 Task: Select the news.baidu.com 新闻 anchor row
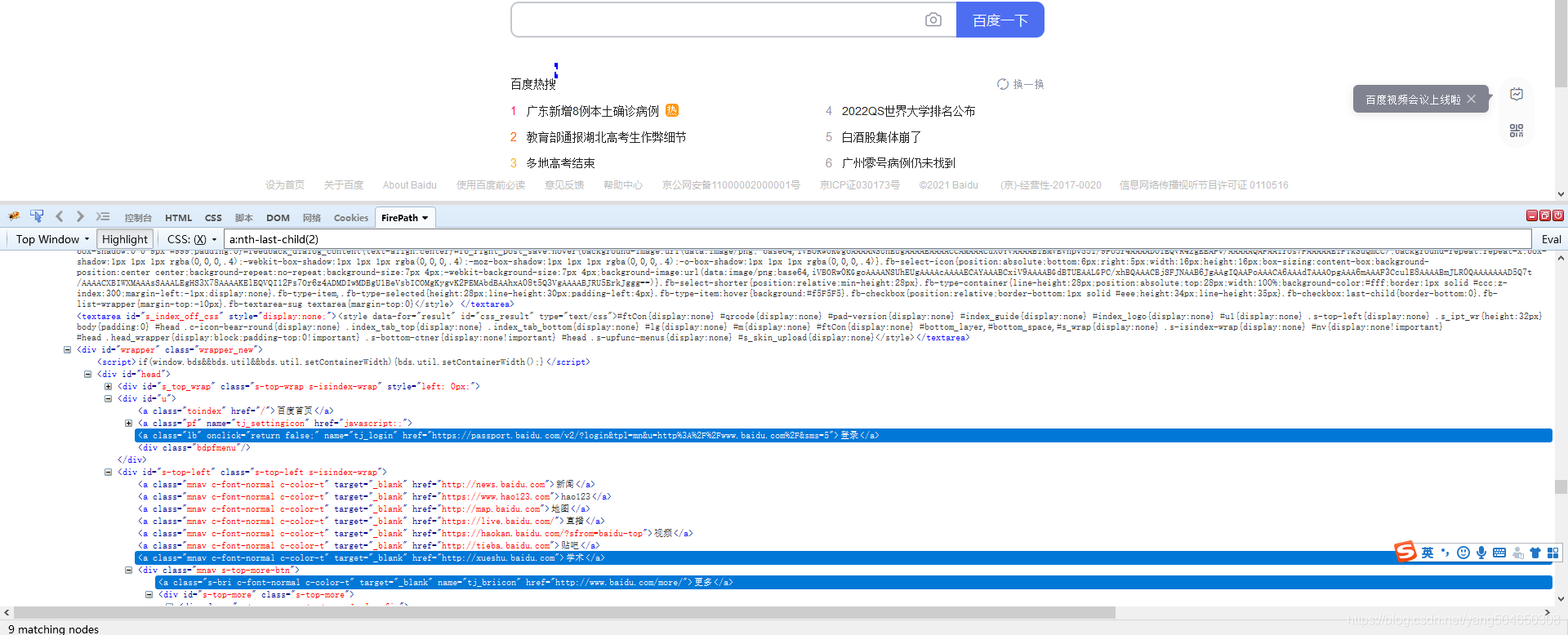tap(366, 484)
